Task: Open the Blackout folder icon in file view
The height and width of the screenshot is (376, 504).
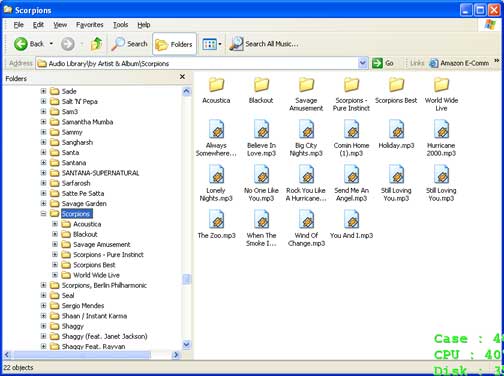Action: tap(261, 85)
